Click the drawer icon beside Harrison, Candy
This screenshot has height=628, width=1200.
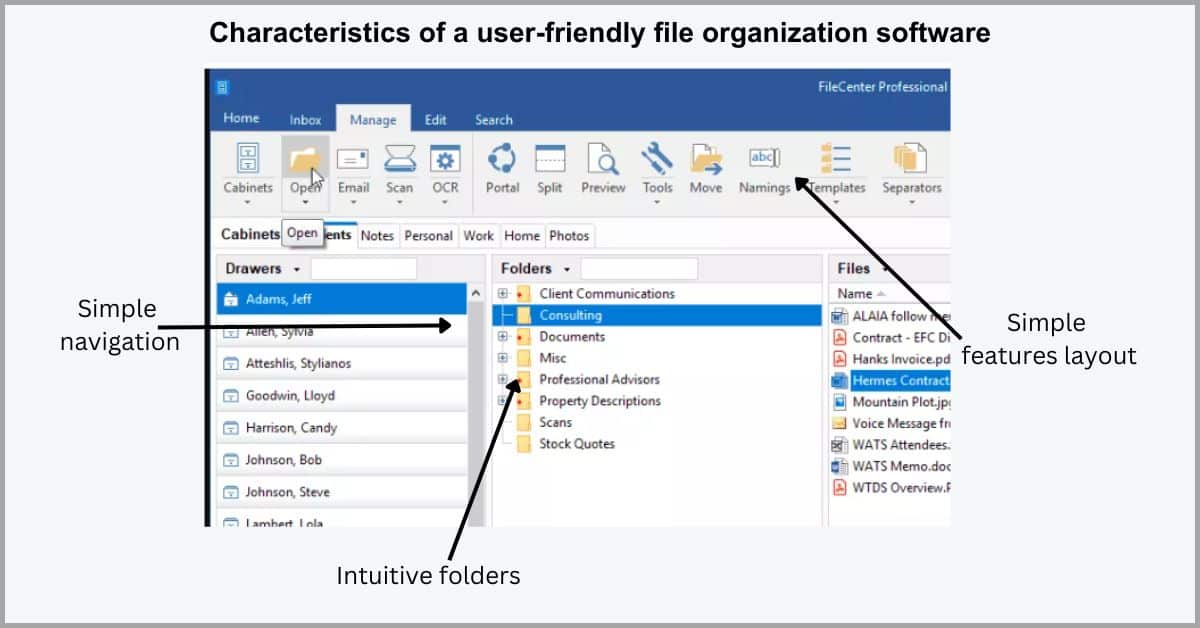[x=231, y=428]
